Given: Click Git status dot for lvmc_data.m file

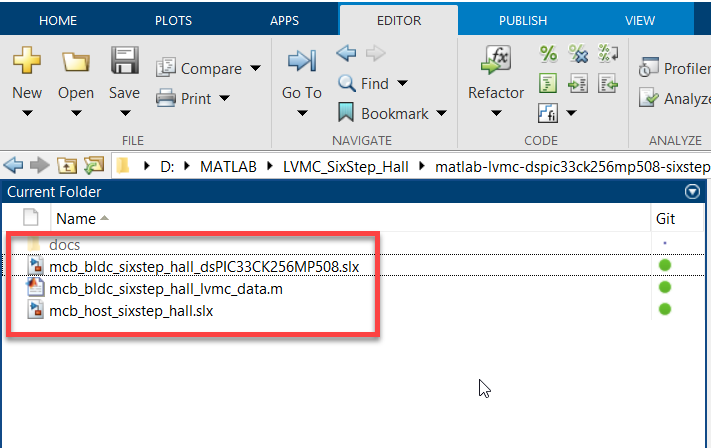Looking at the screenshot, I should tap(665, 287).
